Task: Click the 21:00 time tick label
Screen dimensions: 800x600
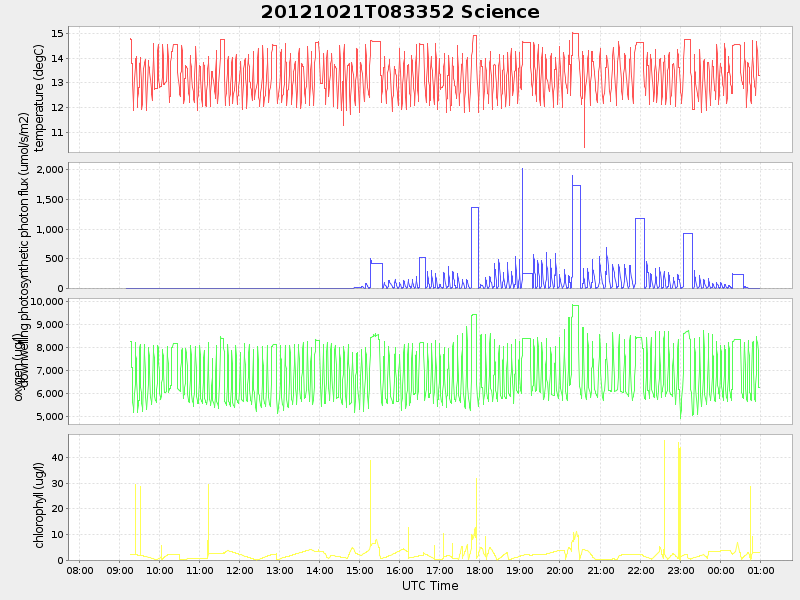Action: click(x=601, y=570)
